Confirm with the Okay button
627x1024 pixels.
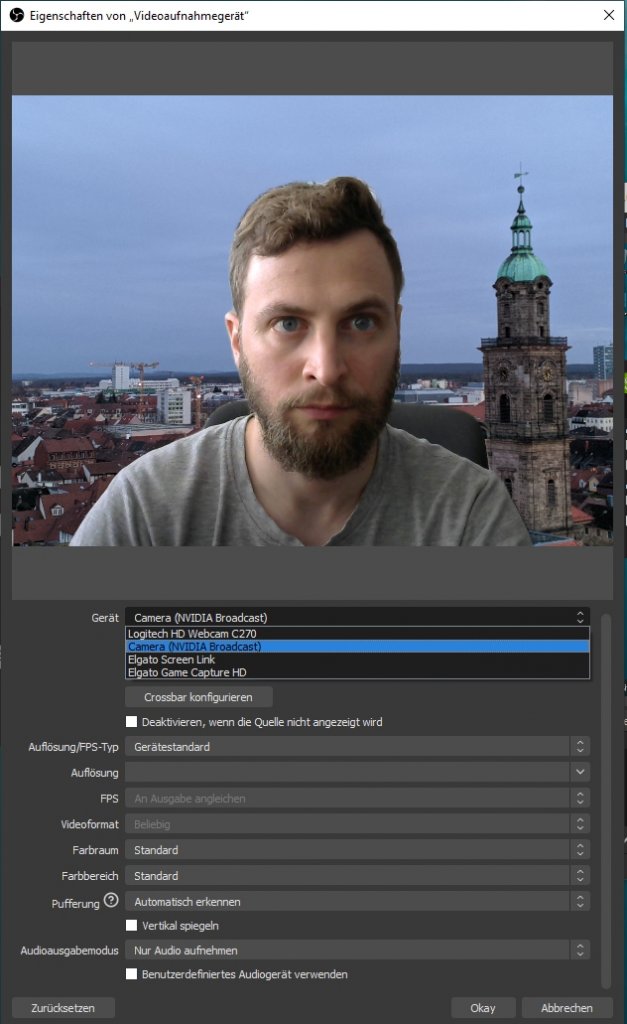pyautogui.click(x=483, y=1008)
